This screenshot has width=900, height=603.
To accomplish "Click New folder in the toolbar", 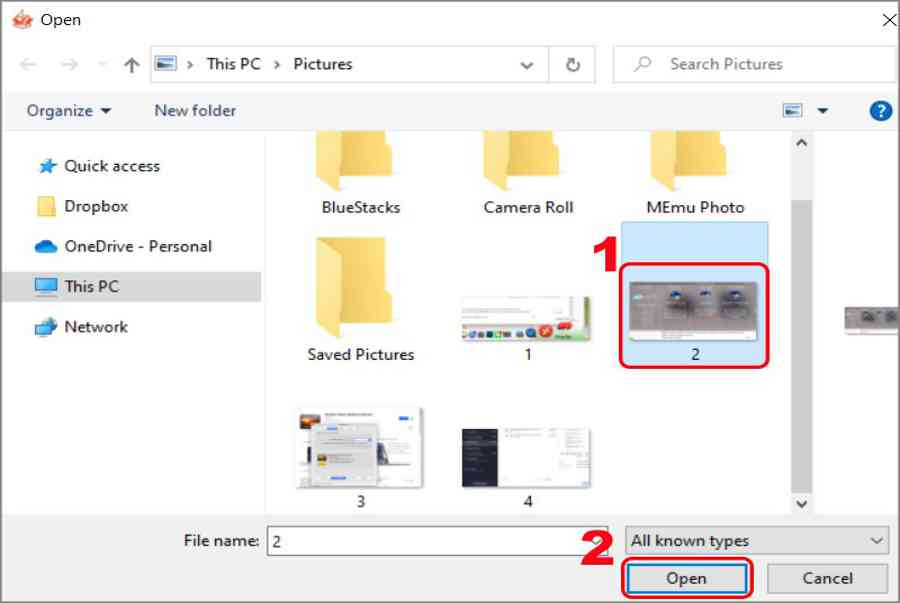I will point(195,110).
